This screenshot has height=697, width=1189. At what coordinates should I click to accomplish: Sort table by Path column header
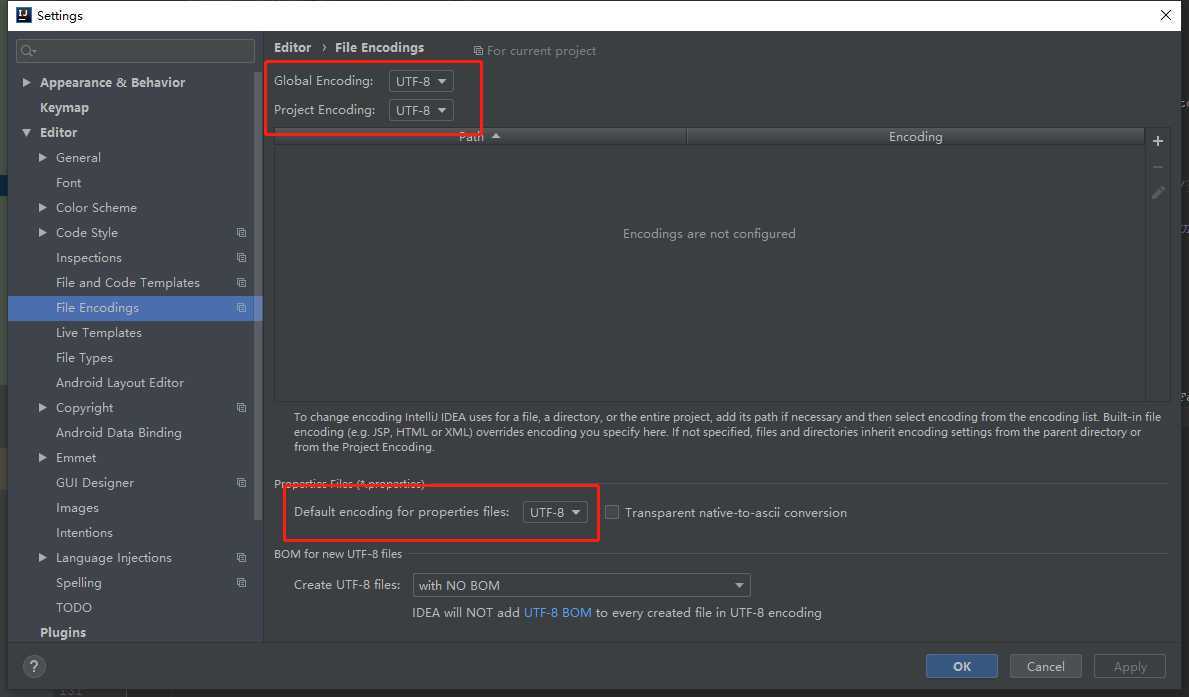[481, 137]
